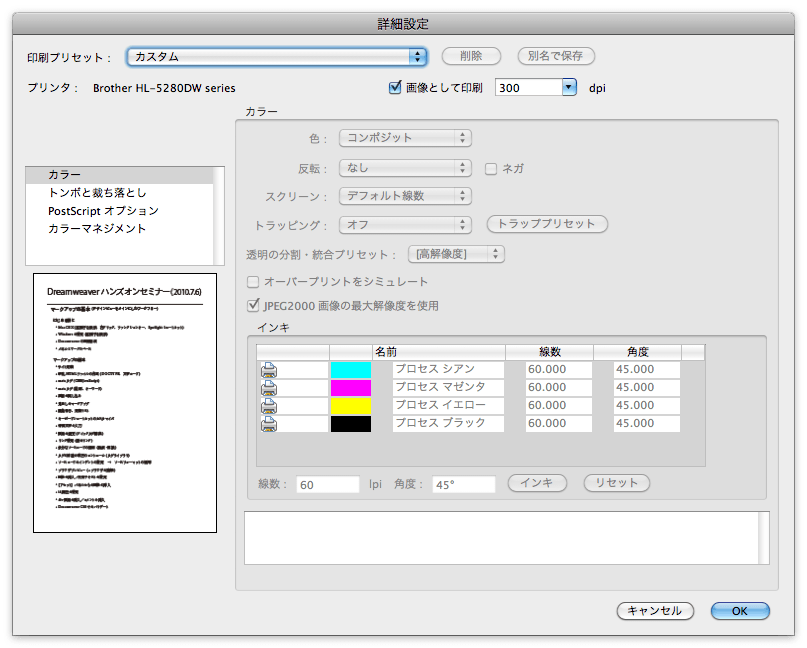The height and width of the screenshot is (648, 807).
Task: Click 45.000 角度 value in プロセス イエロー row
Action: [x=647, y=406]
